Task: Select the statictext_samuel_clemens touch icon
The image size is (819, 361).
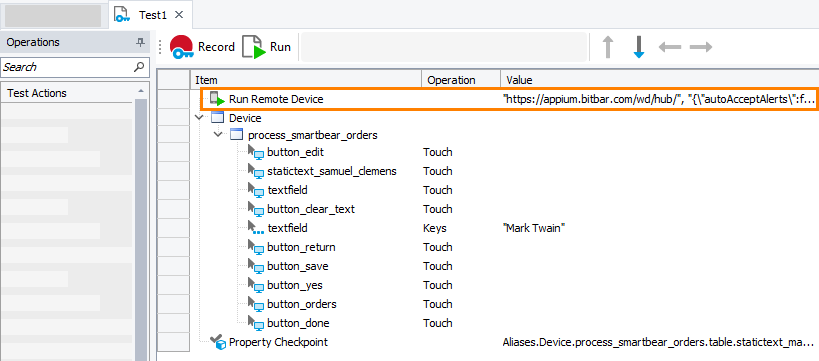Action: (x=256, y=171)
